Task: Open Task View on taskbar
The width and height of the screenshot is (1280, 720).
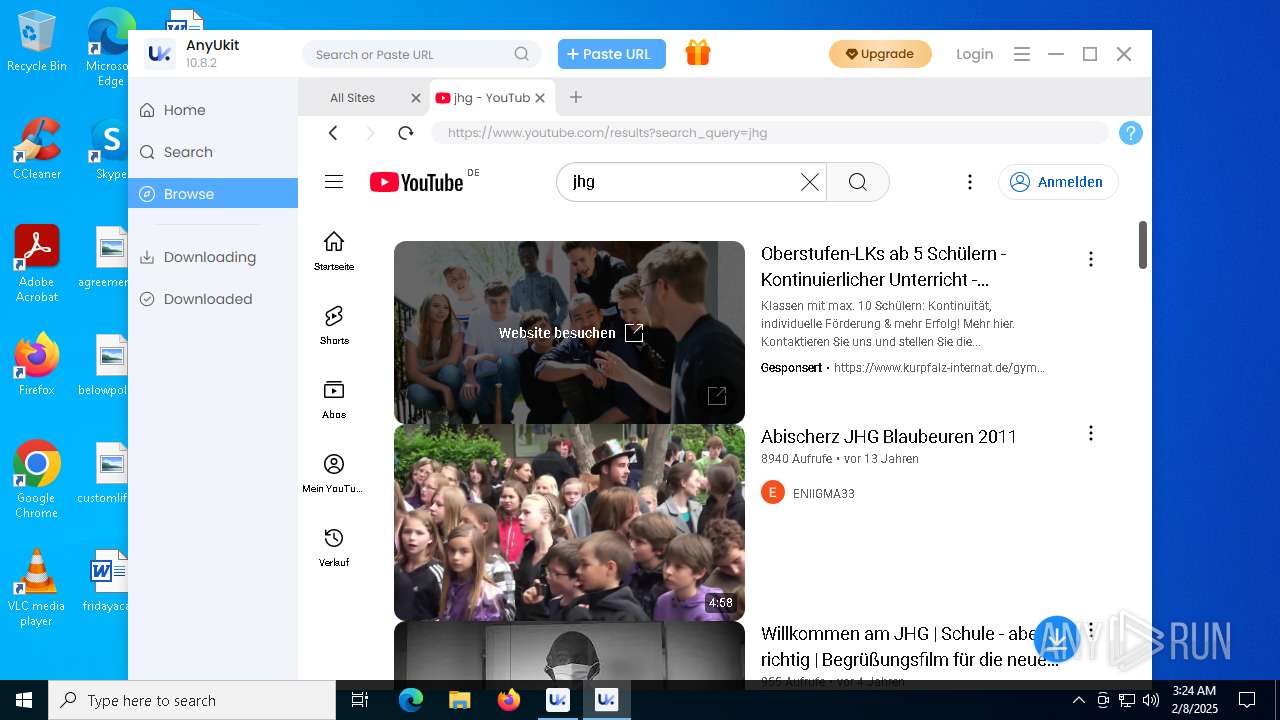Action: coord(360,700)
